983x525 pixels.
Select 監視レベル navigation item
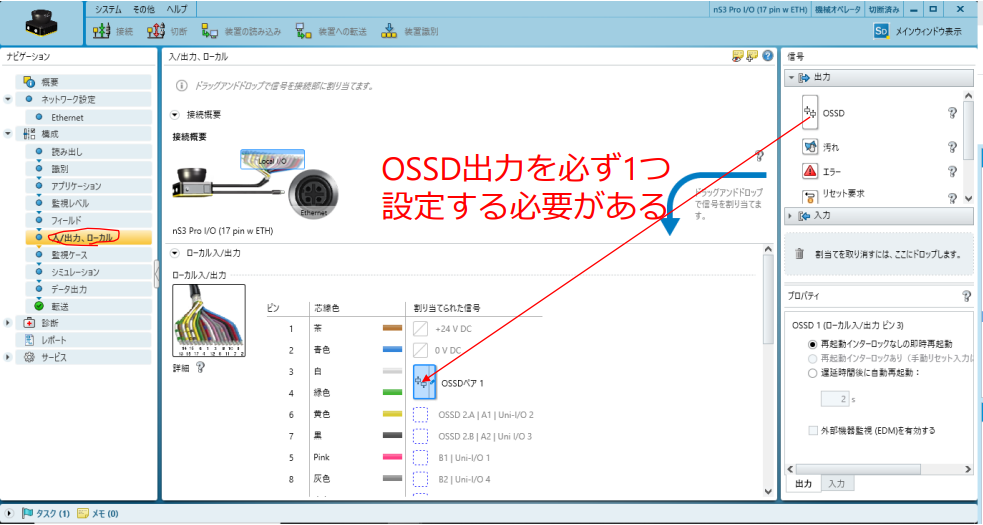(87, 203)
